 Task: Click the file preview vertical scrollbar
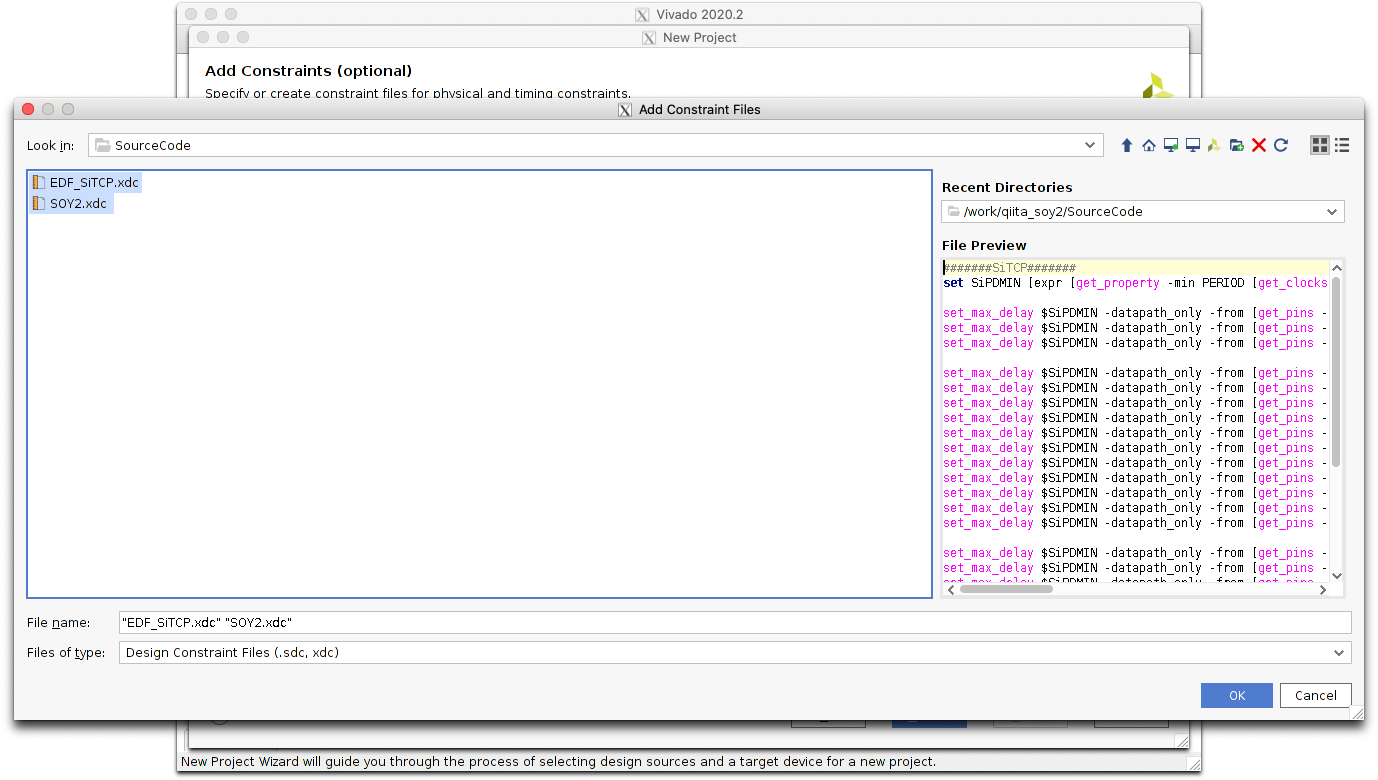1337,370
